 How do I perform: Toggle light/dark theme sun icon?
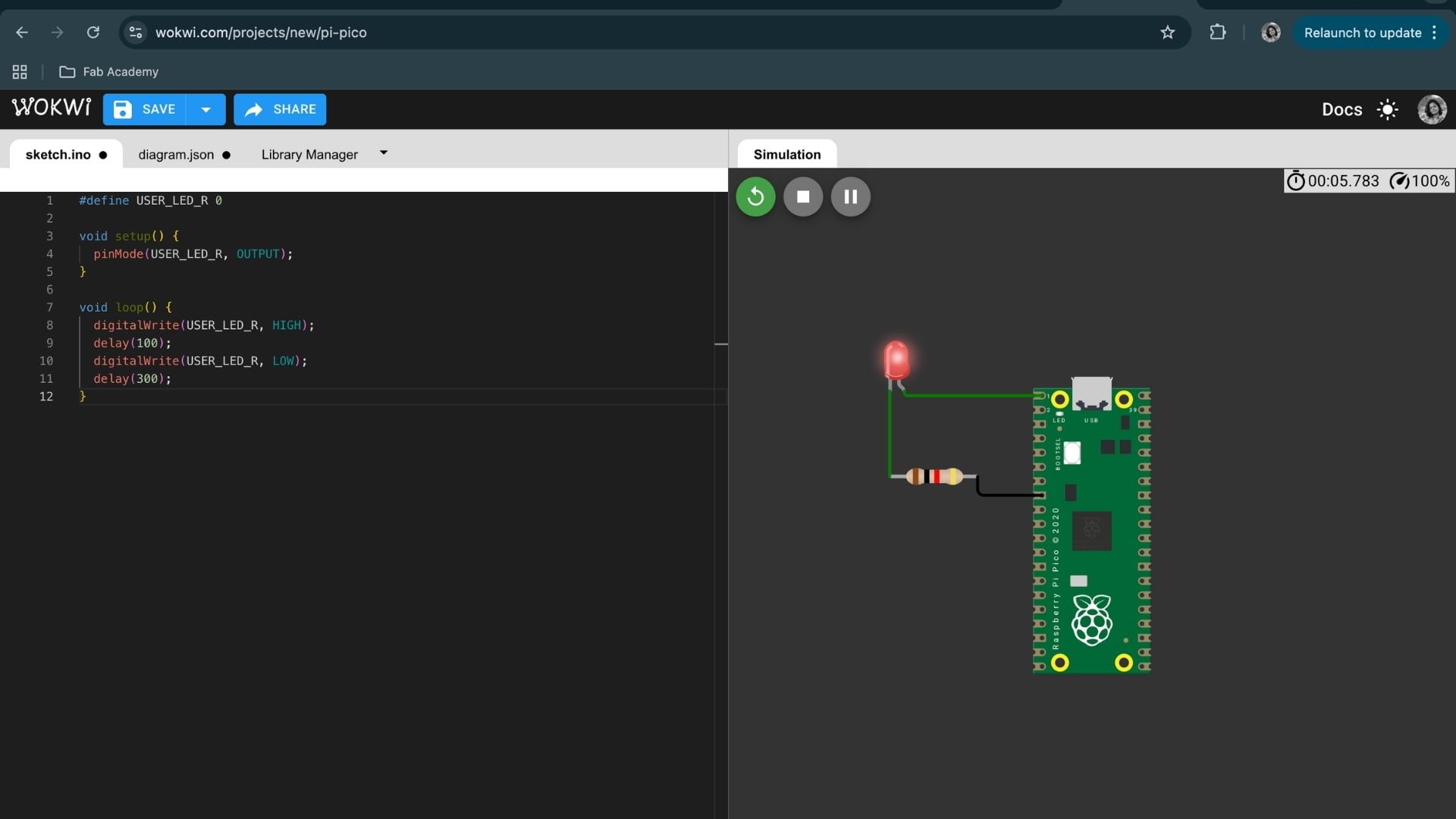(1387, 110)
